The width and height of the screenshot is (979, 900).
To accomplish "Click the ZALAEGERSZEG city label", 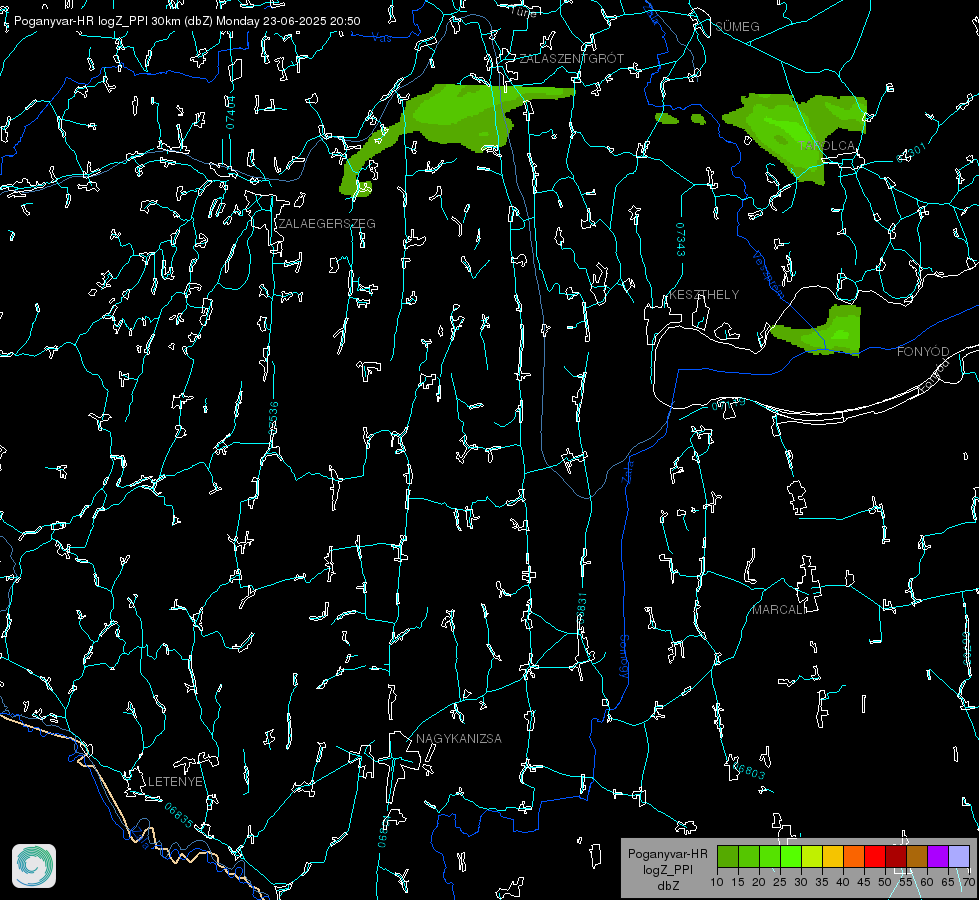I will 327,224.
